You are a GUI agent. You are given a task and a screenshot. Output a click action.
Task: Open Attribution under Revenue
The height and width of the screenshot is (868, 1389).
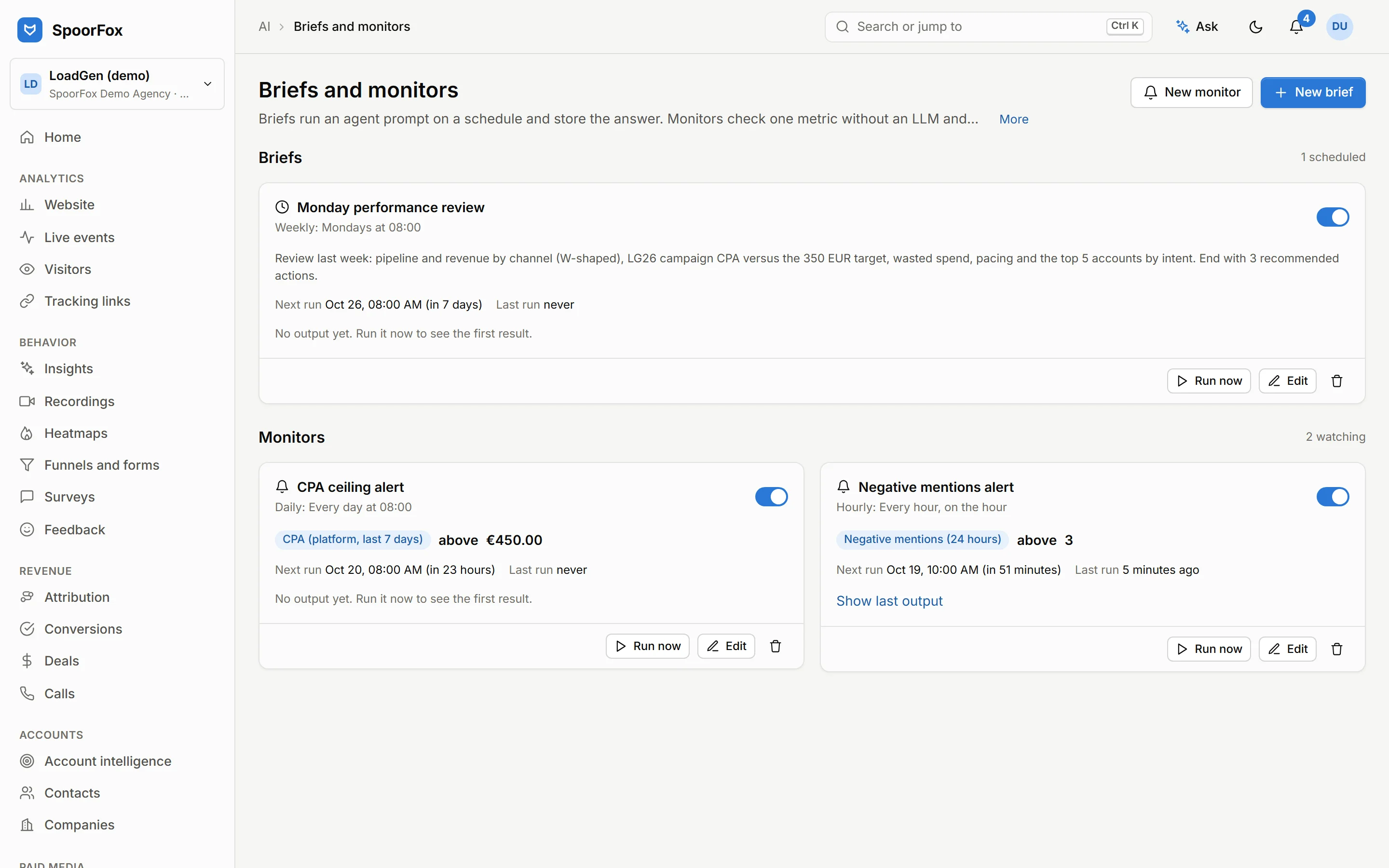[117, 597]
